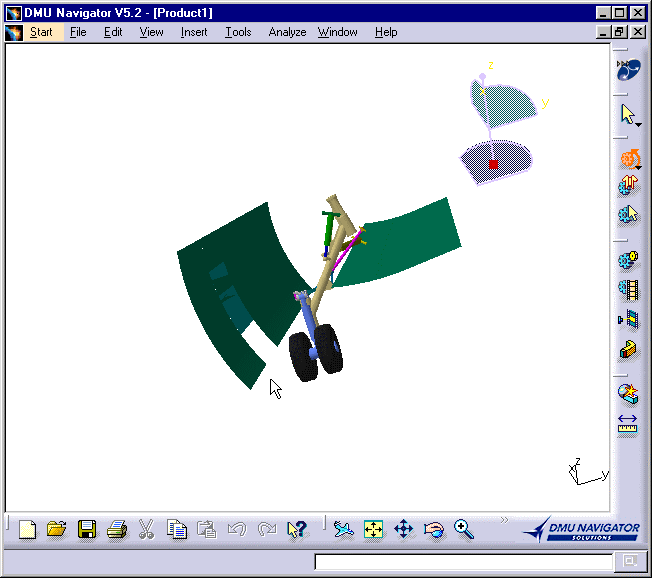Click the clash star analysis icon

coord(628,394)
